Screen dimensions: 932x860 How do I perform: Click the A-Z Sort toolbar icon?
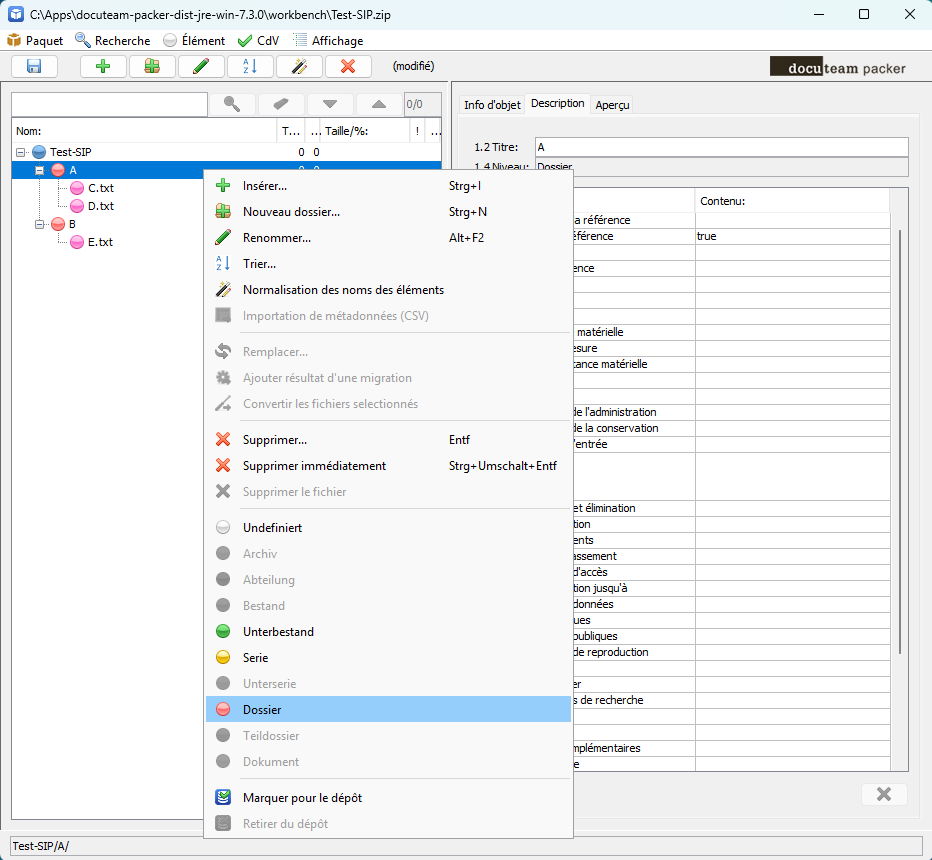[x=250, y=67]
